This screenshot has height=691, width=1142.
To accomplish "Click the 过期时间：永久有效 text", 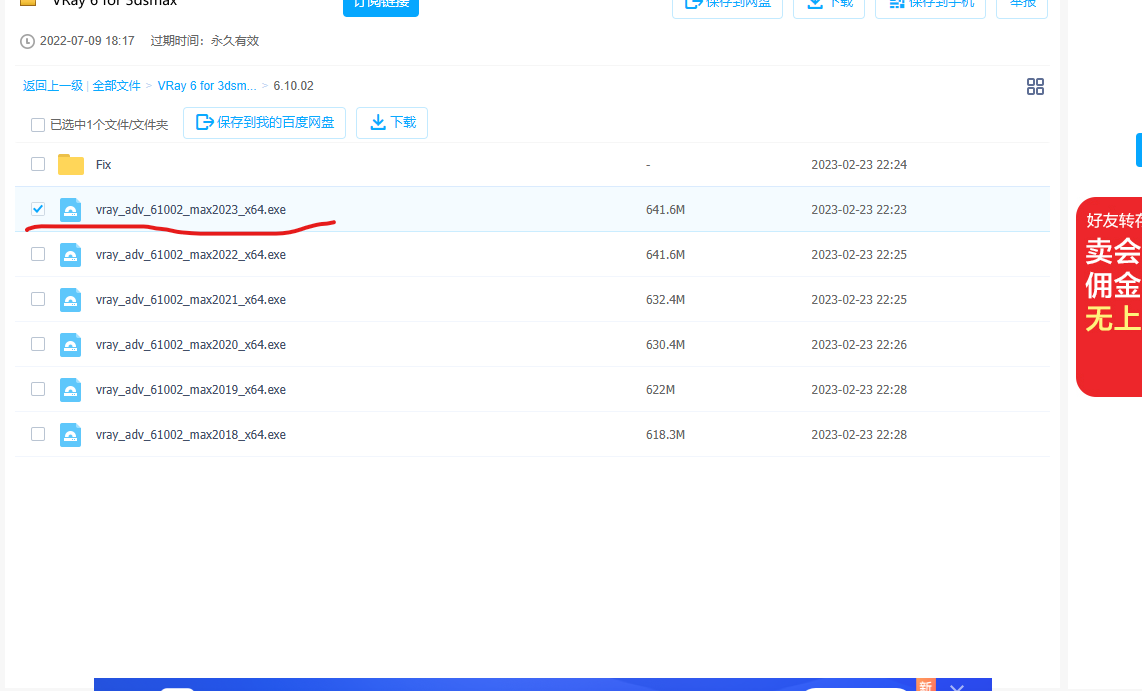I will (205, 41).
